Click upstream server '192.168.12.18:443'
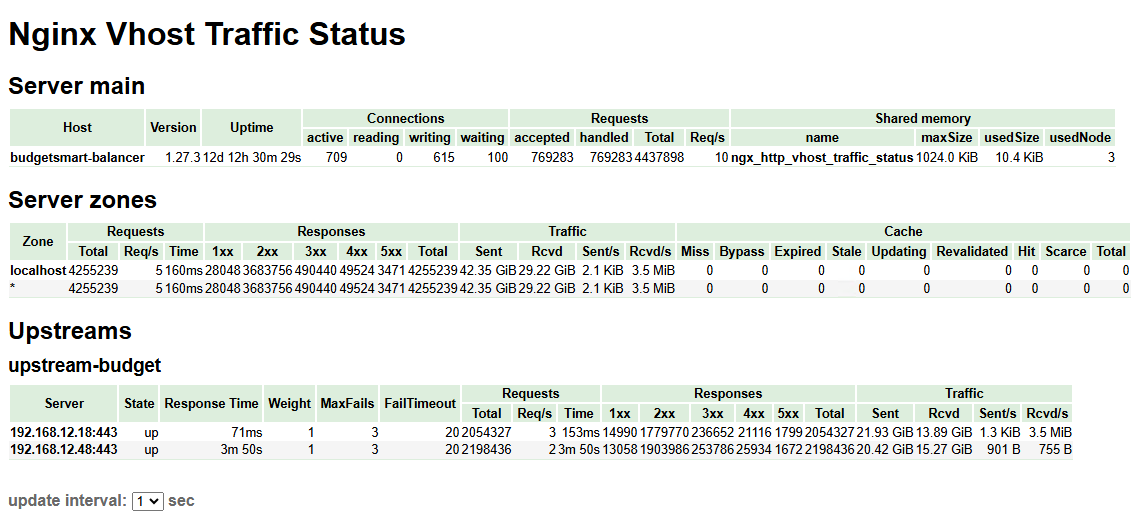 [64, 432]
